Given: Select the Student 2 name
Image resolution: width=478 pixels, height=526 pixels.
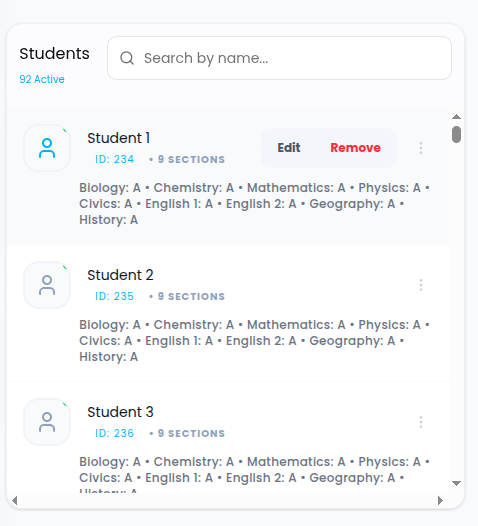Looking at the screenshot, I should click(x=120, y=275).
